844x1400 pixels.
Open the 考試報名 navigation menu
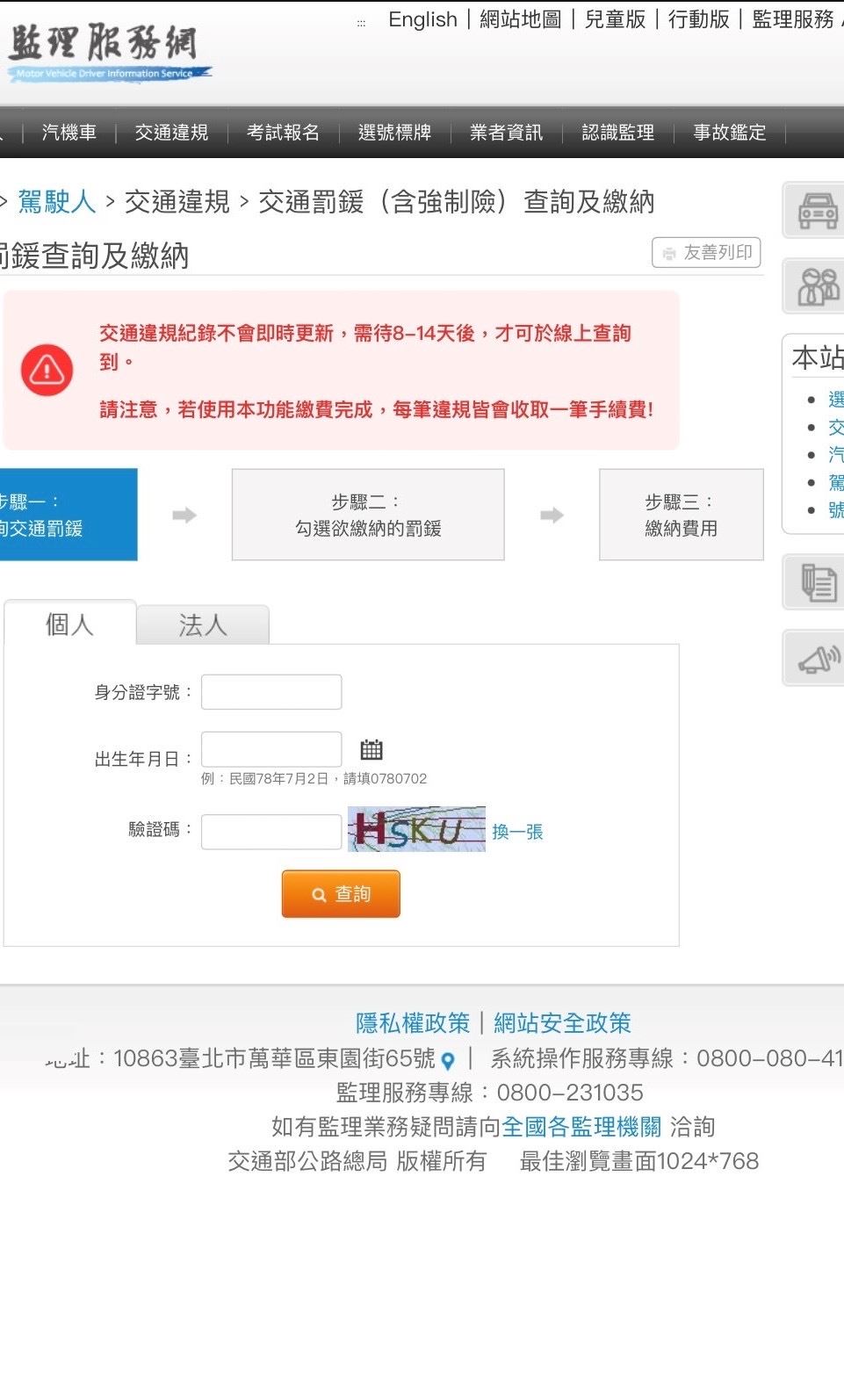(x=283, y=133)
